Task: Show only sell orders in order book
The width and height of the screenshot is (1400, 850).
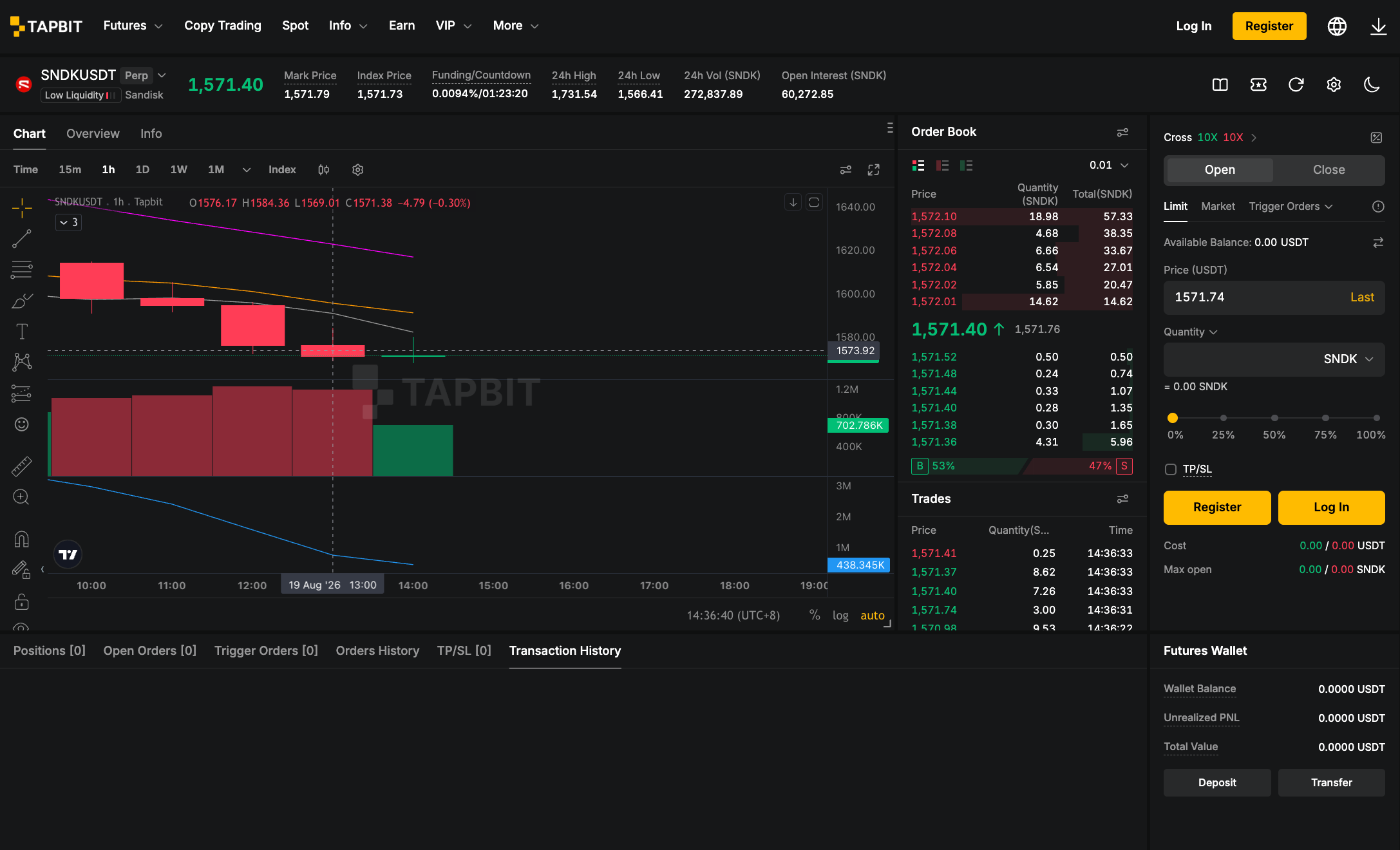Action: 942,165
